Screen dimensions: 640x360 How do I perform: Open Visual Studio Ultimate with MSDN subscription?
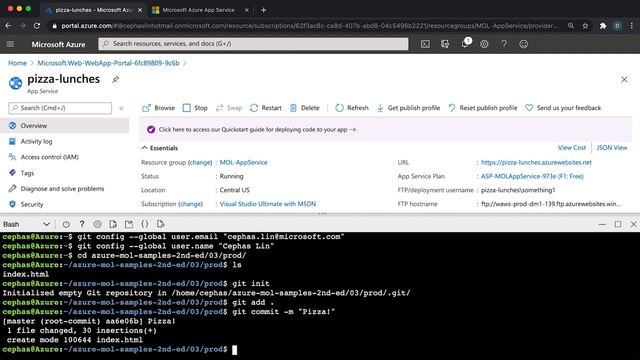click(268, 204)
